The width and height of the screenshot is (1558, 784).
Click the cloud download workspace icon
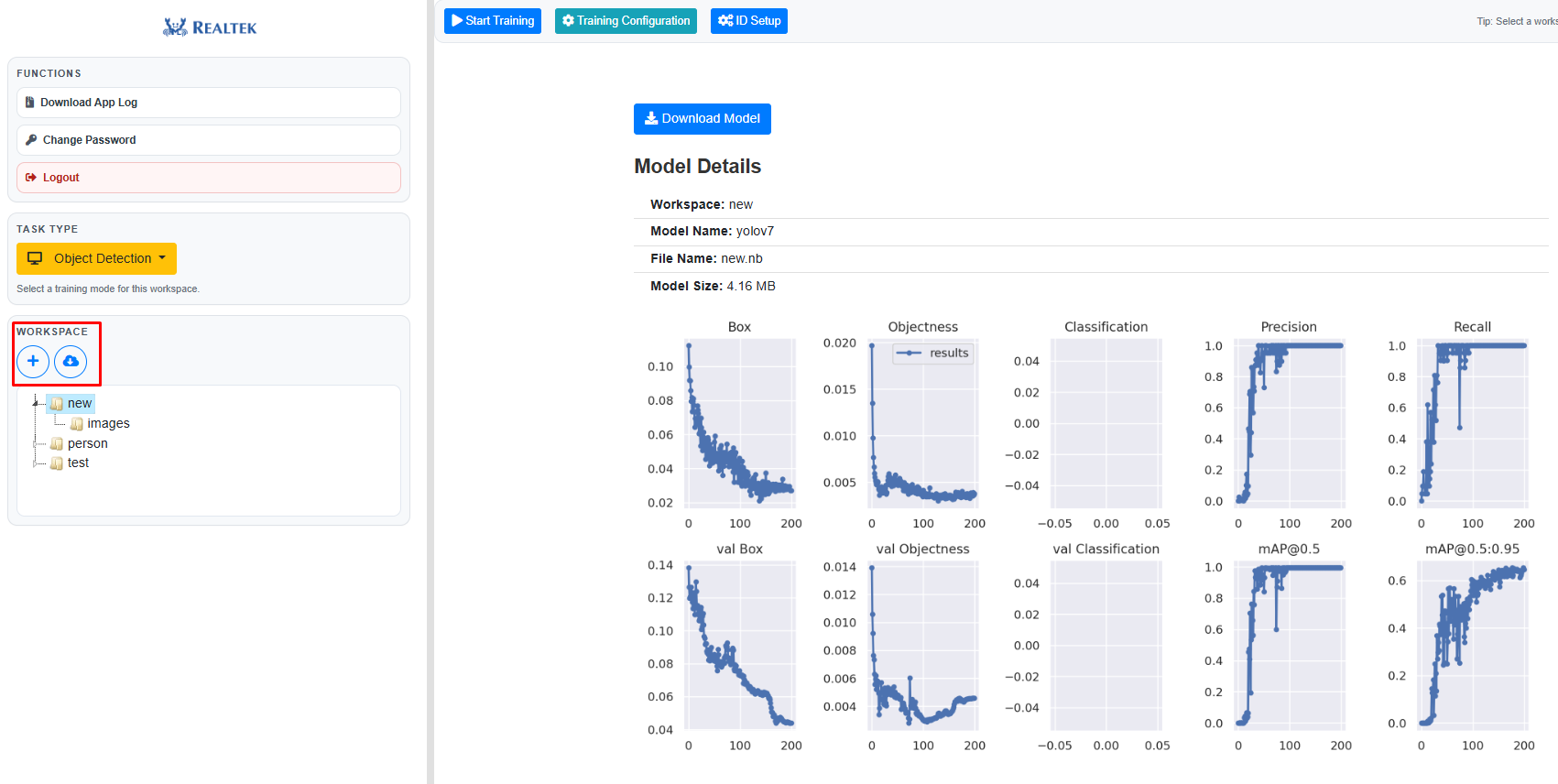(x=71, y=362)
